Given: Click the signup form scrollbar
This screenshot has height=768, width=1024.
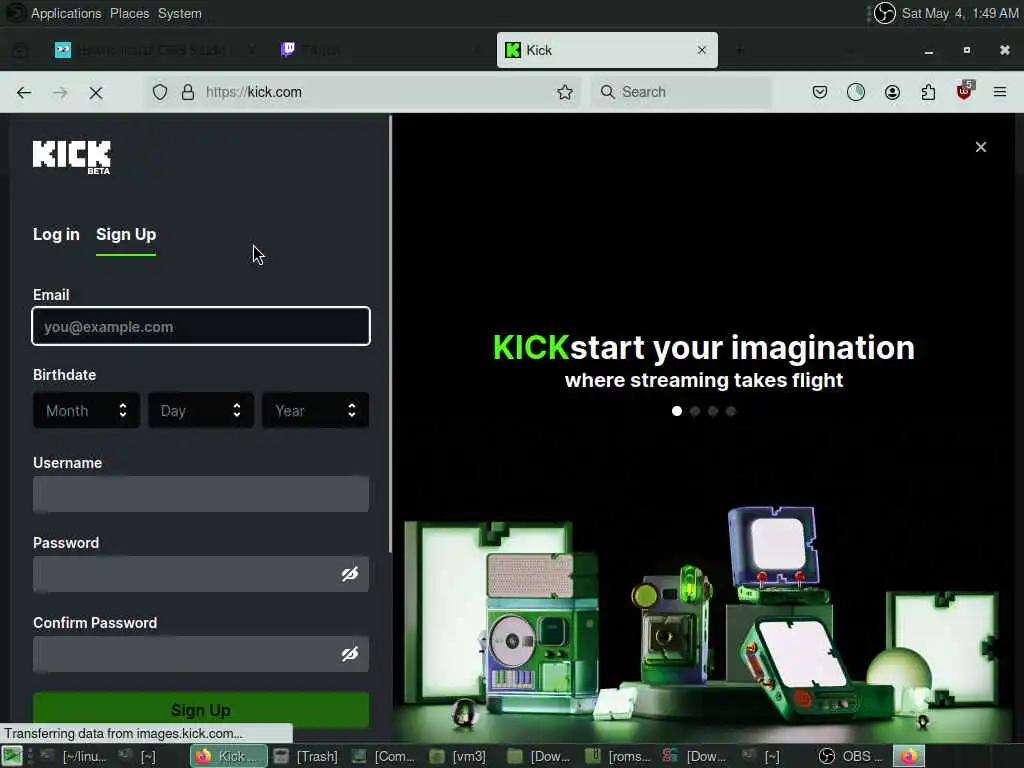Looking at the screenshot, I should point(390,333).
